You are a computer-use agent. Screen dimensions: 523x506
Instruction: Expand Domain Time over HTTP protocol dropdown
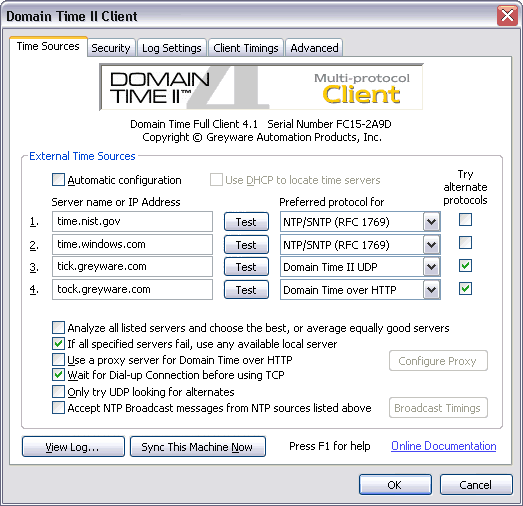point(432,290)
